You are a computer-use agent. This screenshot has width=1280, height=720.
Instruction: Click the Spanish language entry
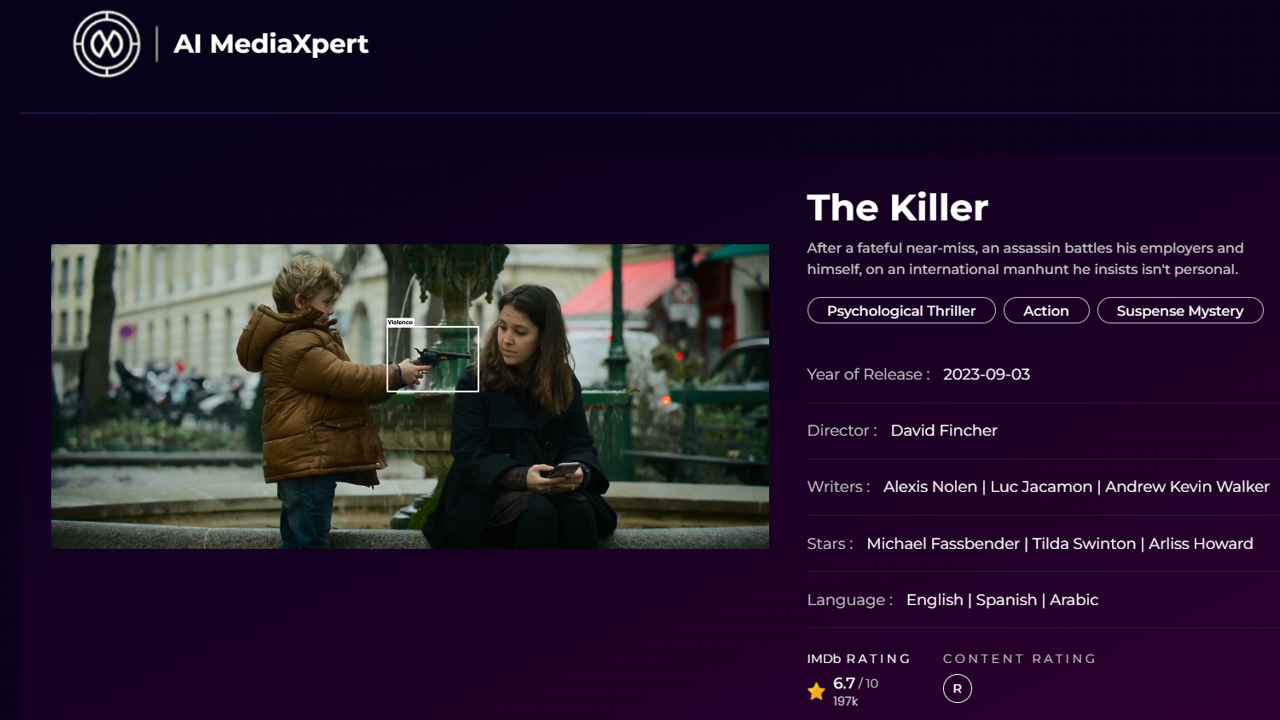pyautogui.click(x=1006, y=600)
